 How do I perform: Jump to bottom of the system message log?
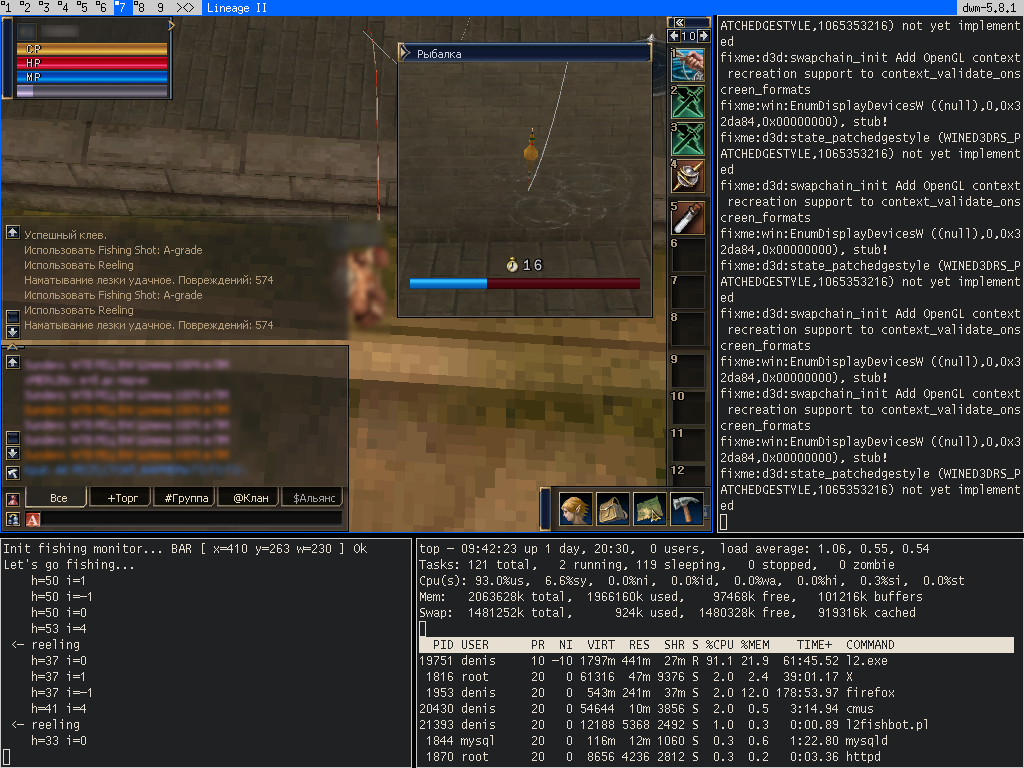[12, 332]
